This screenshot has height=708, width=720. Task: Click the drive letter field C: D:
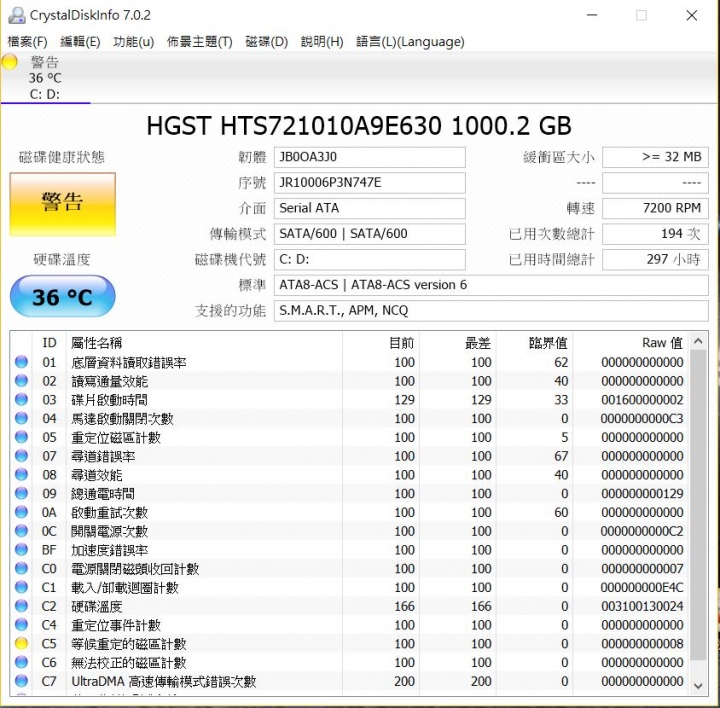[370, 259]
